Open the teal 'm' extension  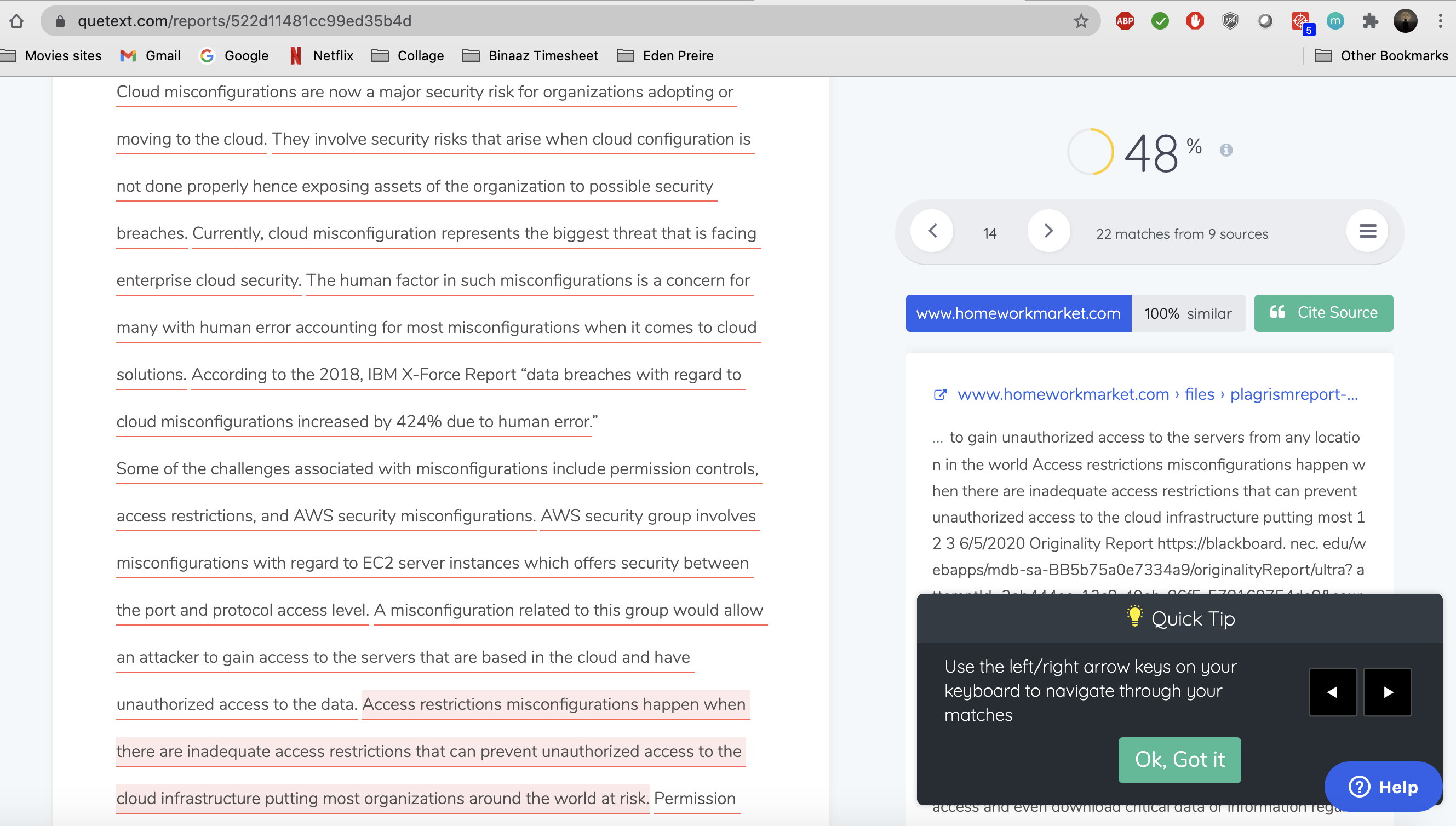point(1335,21)
